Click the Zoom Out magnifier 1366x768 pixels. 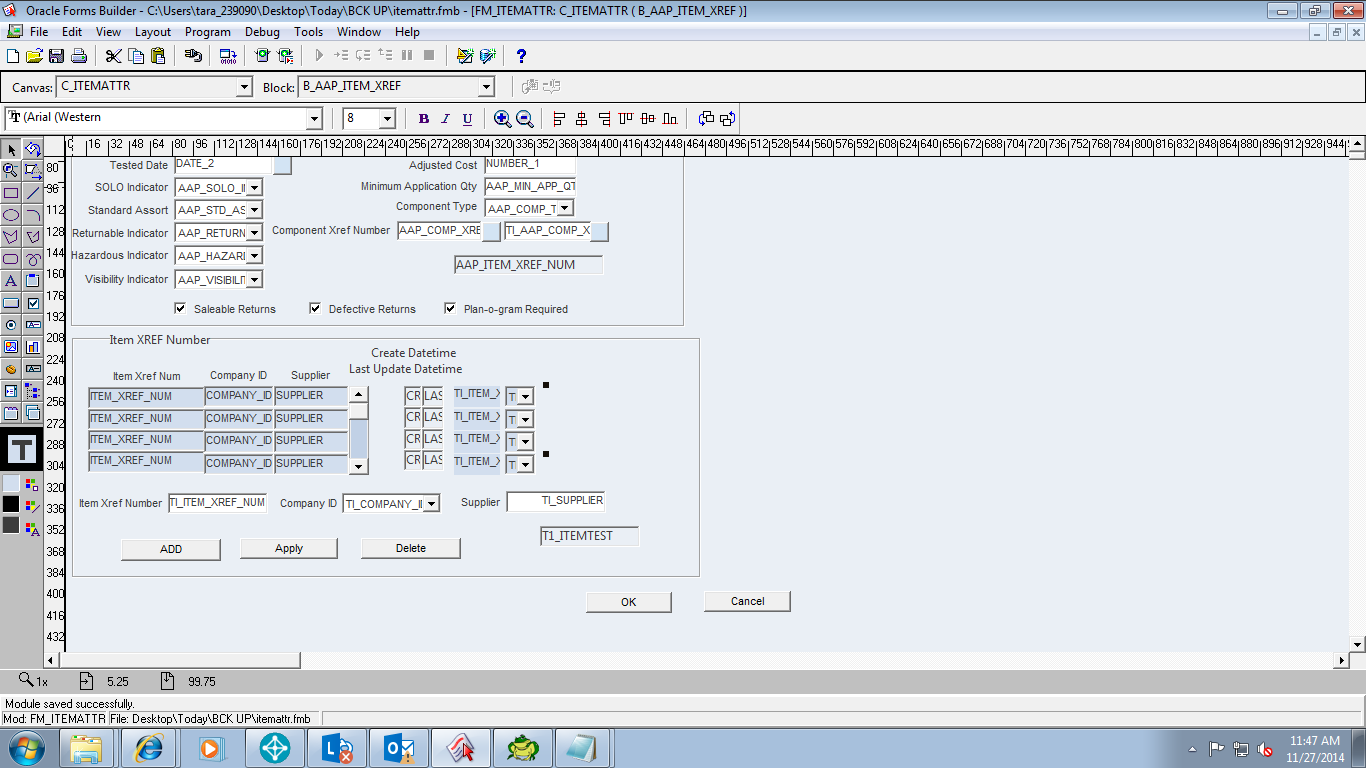pos(525,119)
